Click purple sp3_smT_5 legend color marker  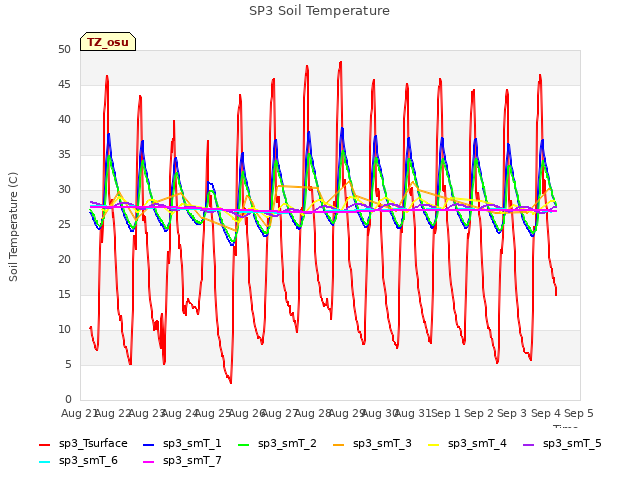529,444
